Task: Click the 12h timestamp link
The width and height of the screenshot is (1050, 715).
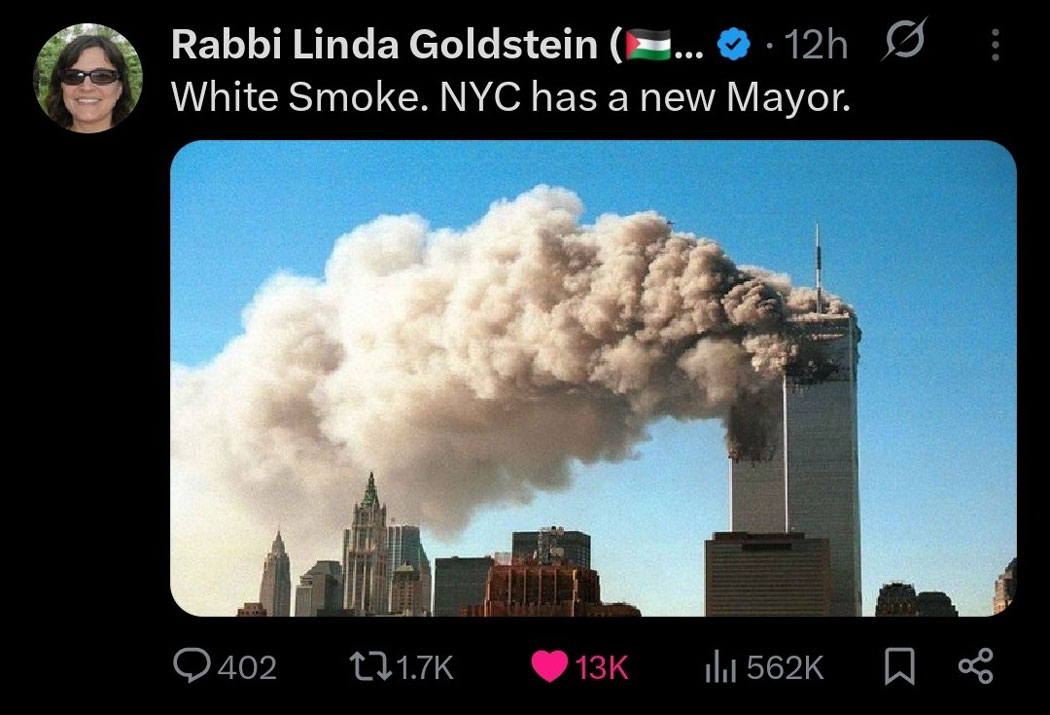Action: click(x=815, y=45)
